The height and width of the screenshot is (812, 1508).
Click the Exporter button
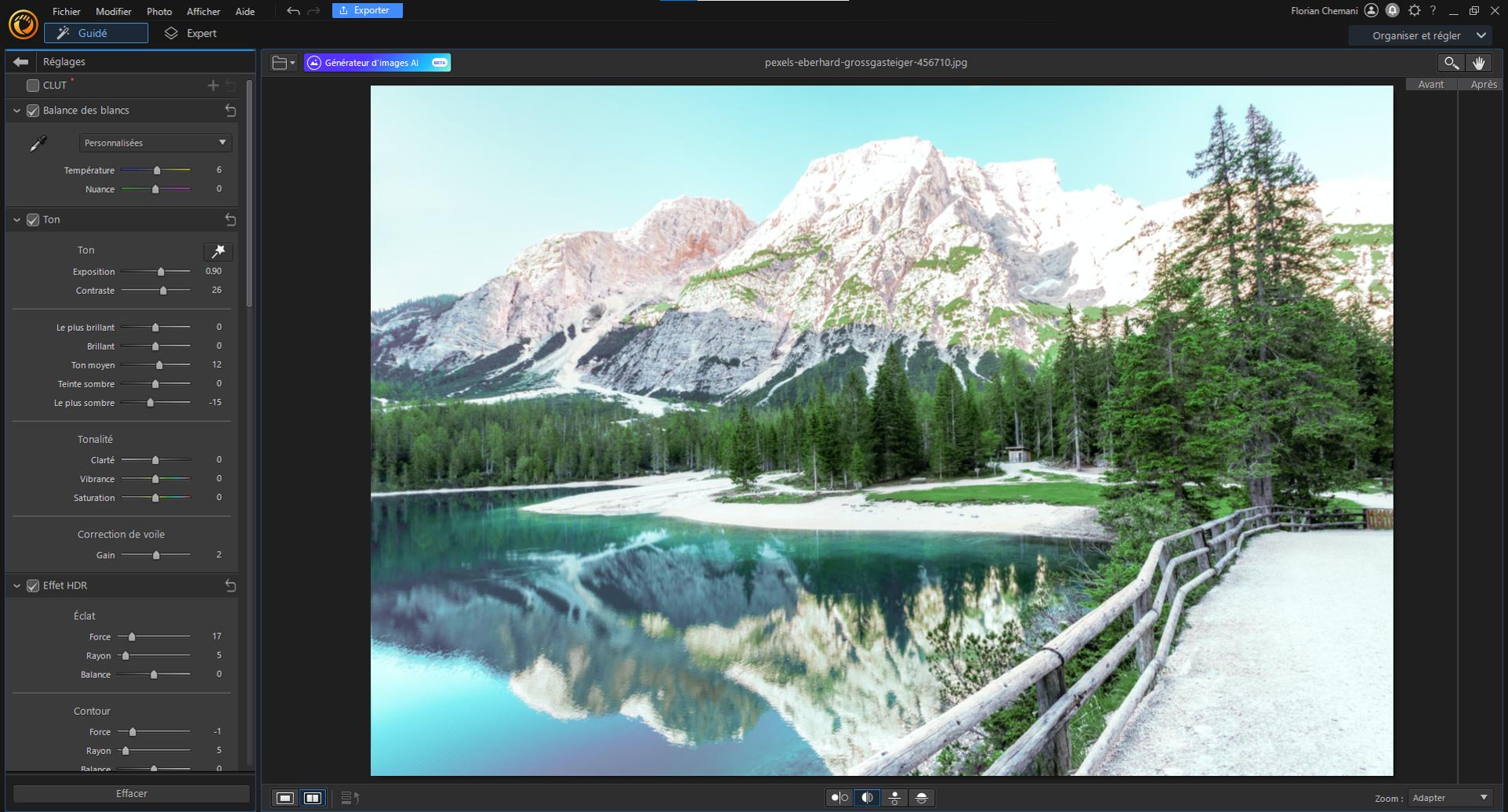[367, 10]
